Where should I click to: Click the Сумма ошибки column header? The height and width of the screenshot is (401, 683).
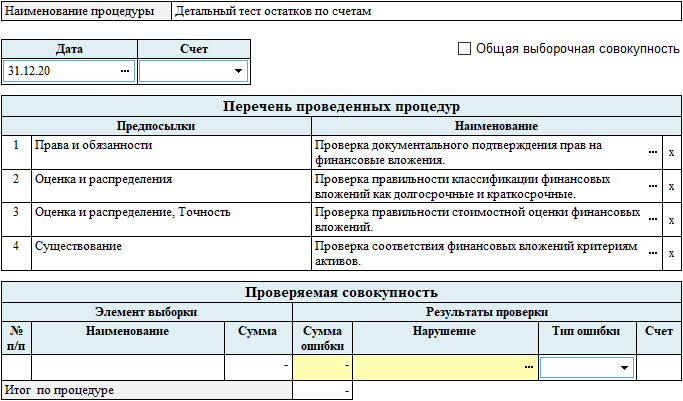pyautogui.click(x=322, y=338)
